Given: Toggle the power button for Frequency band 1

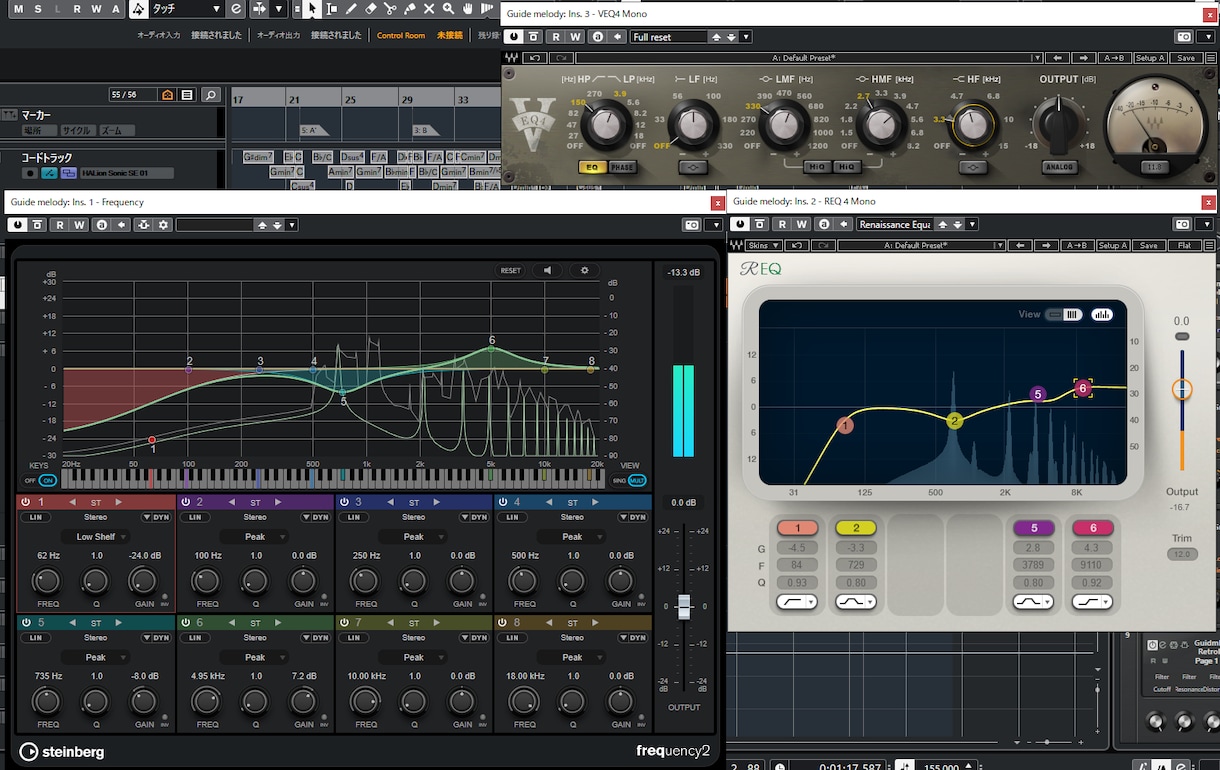Looking at the screenshot, I should (x=27, y=502).
